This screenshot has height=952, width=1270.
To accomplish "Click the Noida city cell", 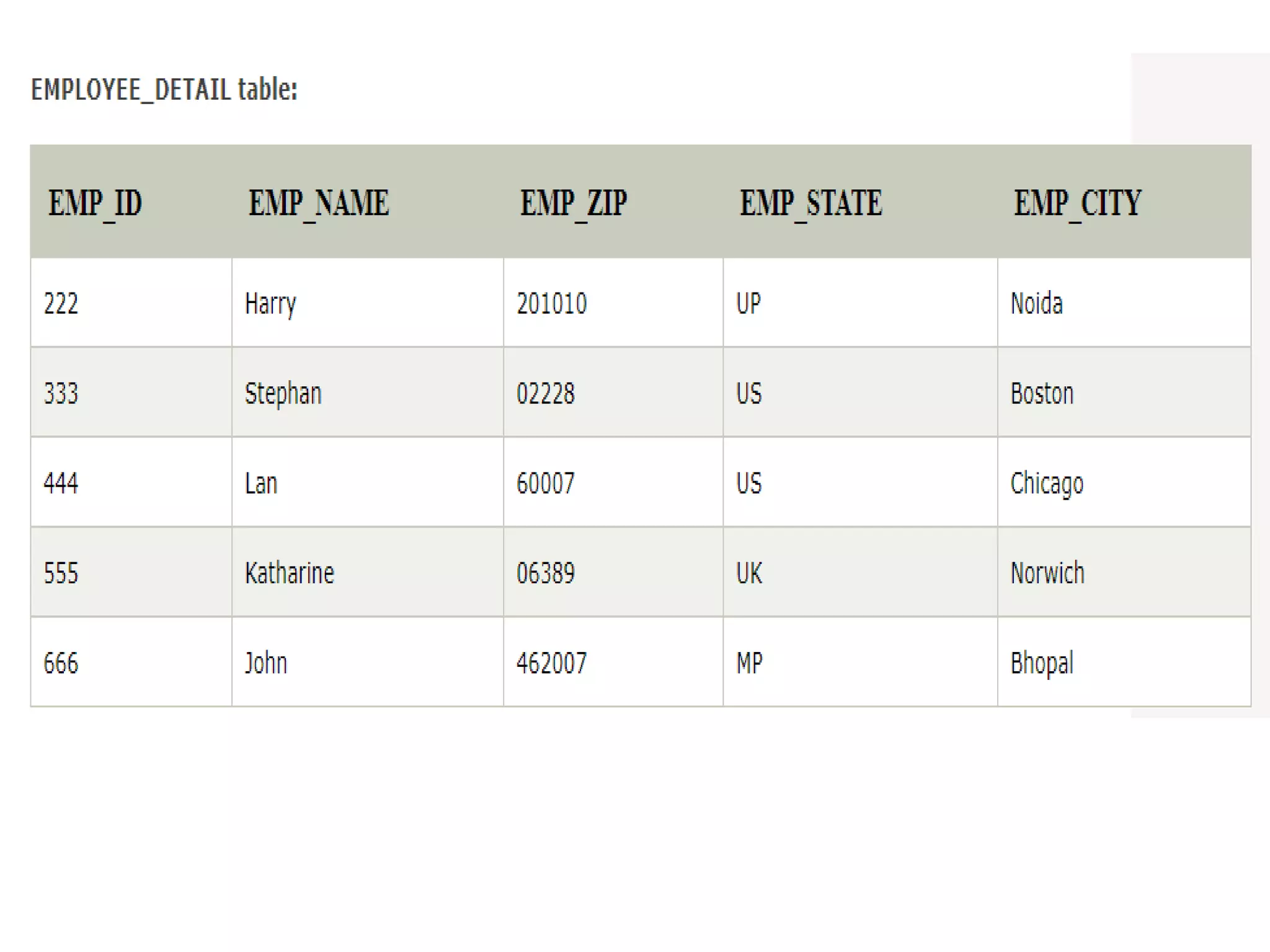I will click(1124, 303).
